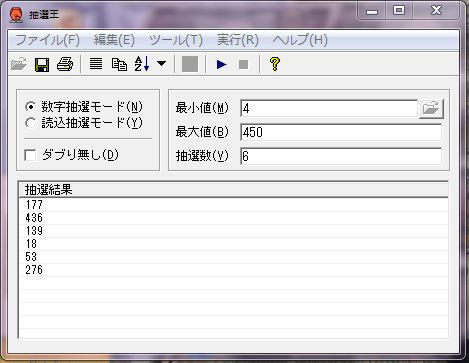The height and width of the screenshot is (363, 469).
Task: Click the stop button in toolbar
Action: click(x=244, y=64)
